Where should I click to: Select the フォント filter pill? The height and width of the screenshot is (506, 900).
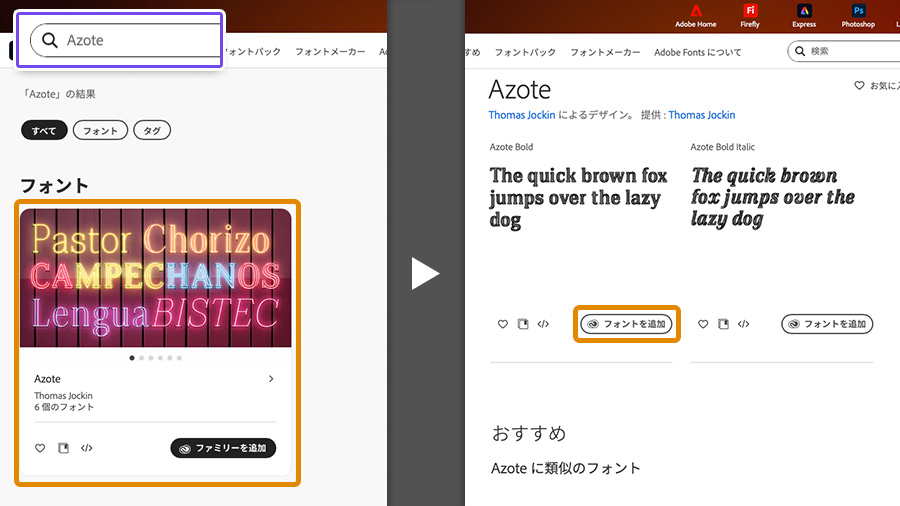(x=100, y=130)
